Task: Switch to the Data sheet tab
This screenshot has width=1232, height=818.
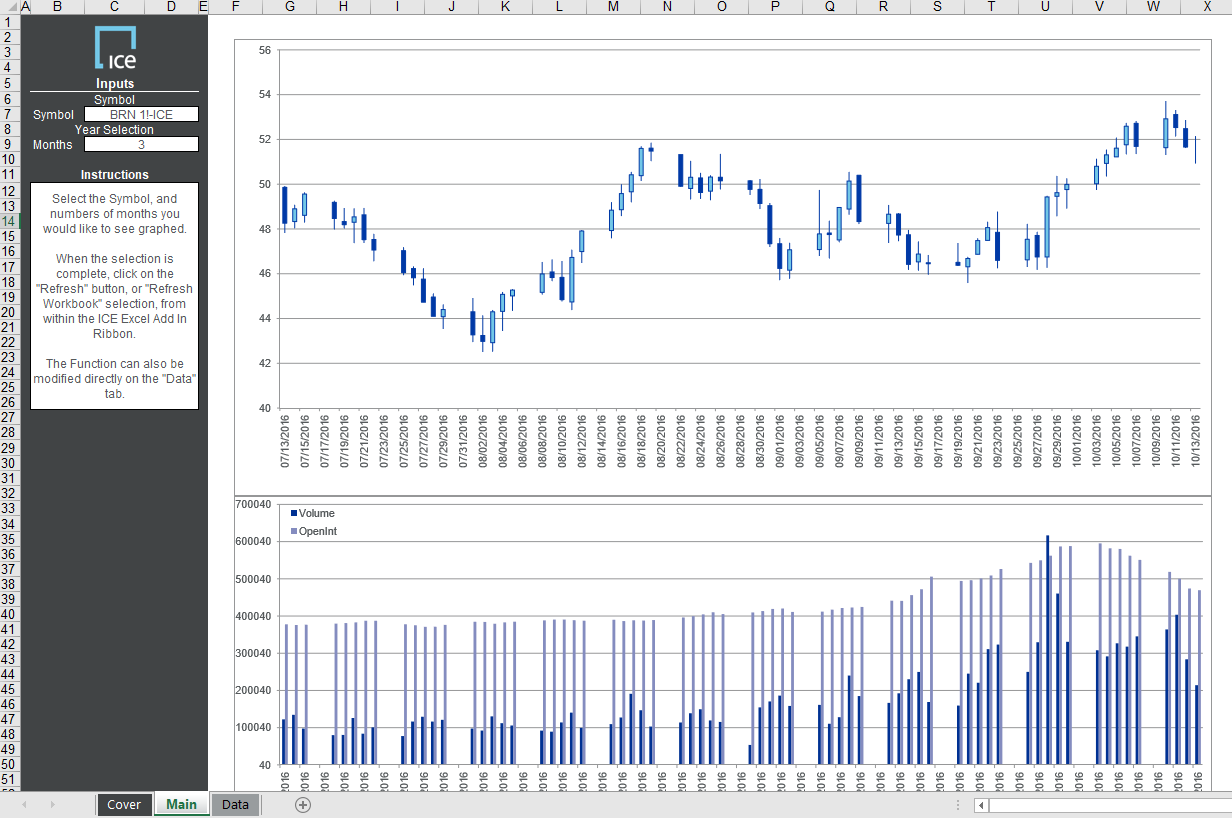Action: [x=235, y=804]
